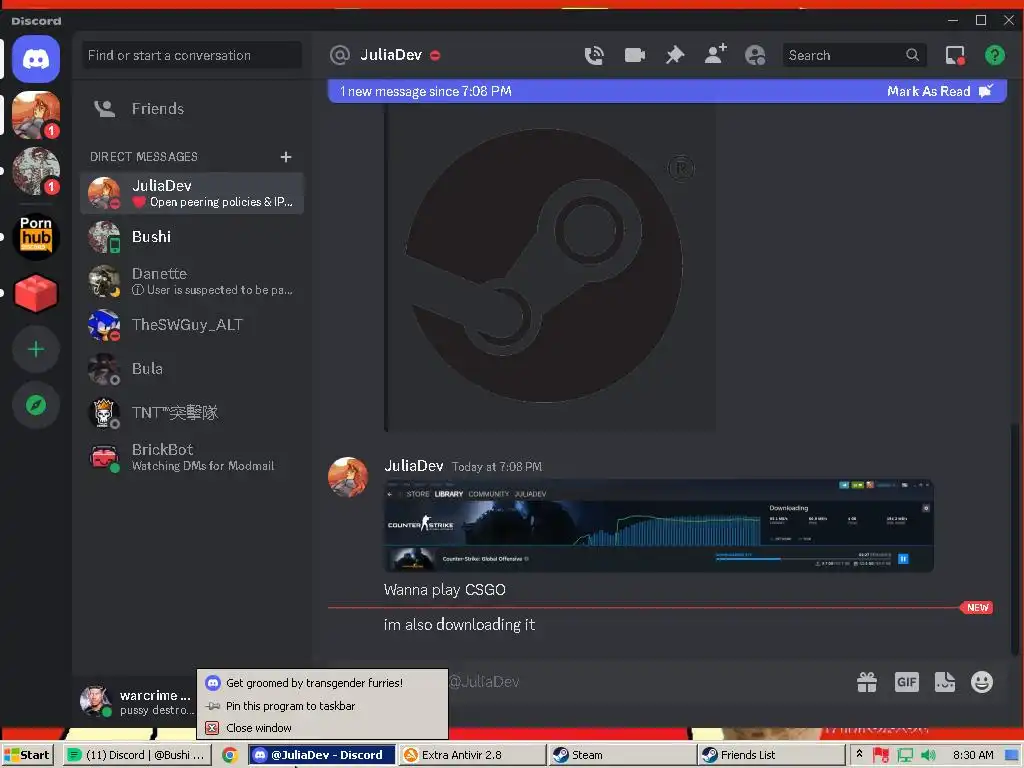Click the @ icon beside JuliaDev
Image resolution: width=1024 pixels, height=768 pixels.
(x=340, y=55)
